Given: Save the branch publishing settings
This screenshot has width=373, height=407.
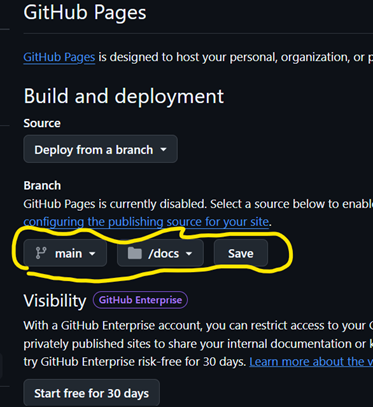Looking at the screenshot, I should (241, 253).
